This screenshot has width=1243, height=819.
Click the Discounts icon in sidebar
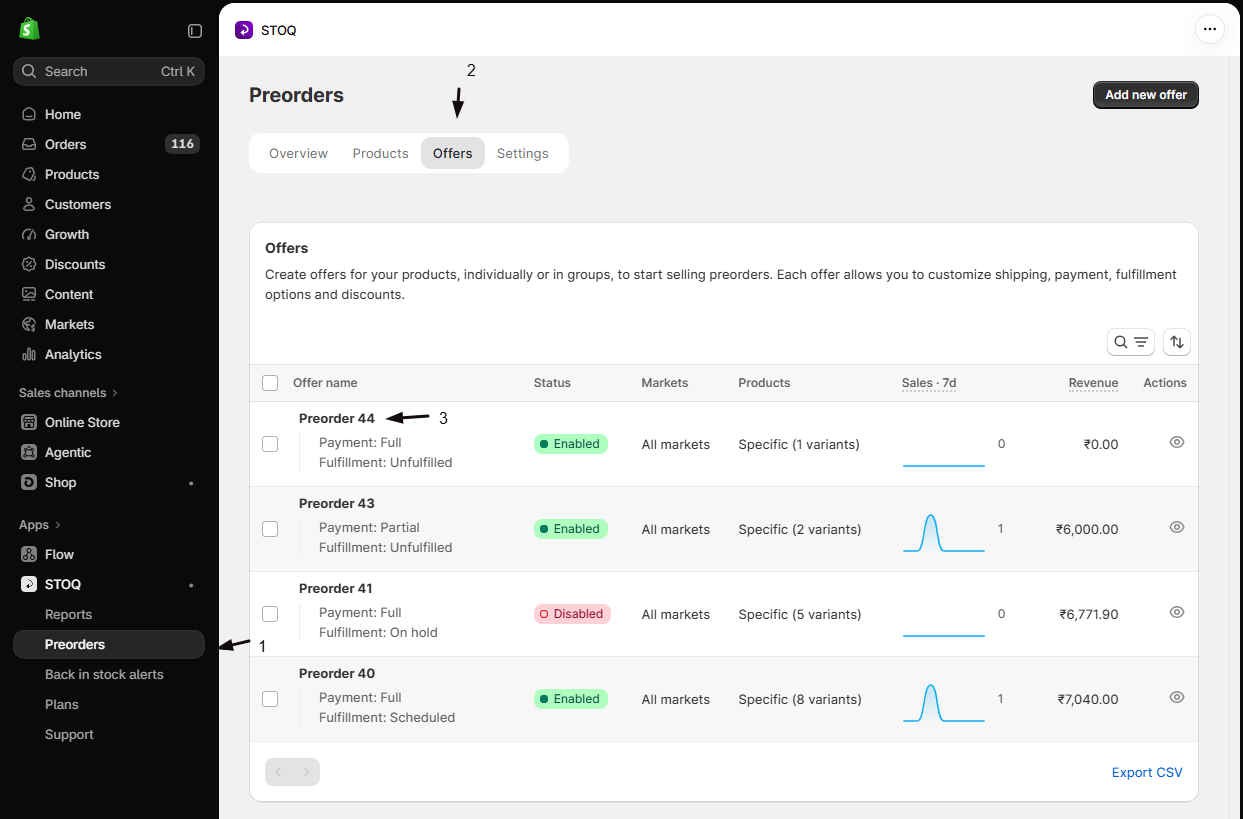point(29,264)
